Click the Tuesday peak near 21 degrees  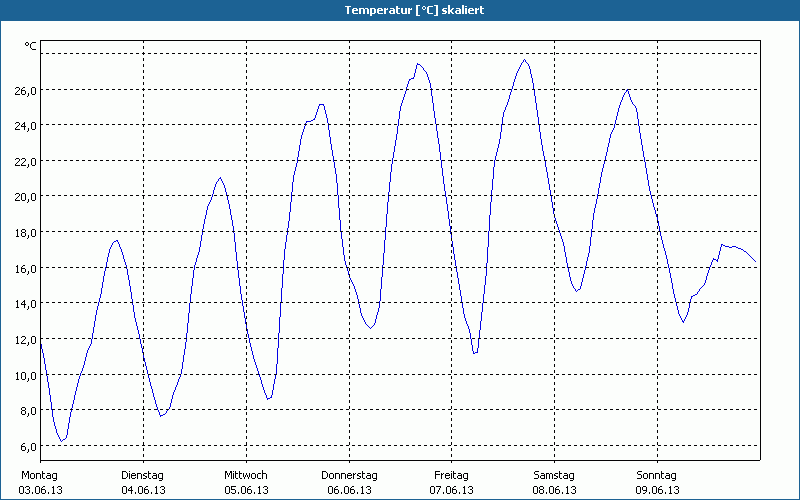(x=220, y=178)
